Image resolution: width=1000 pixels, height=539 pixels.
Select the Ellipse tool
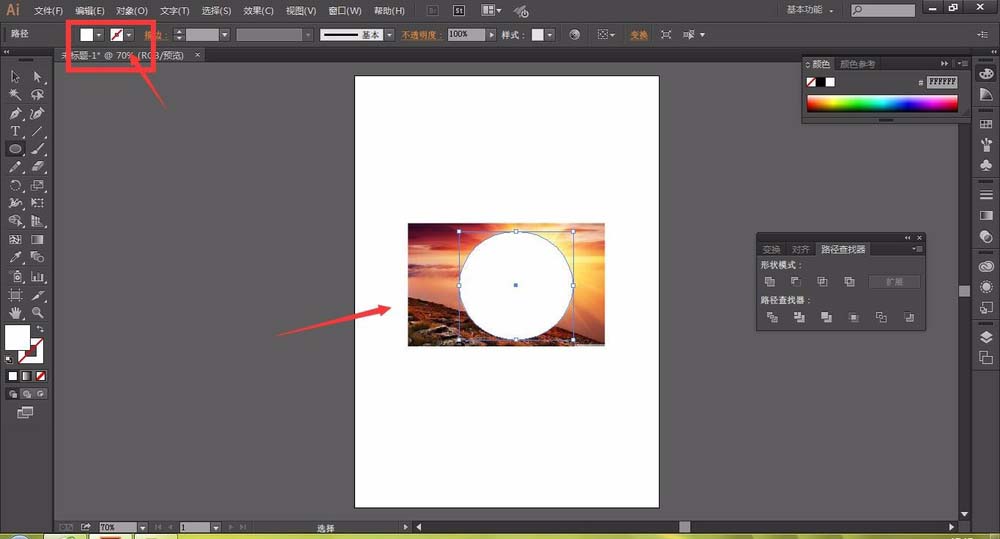pos(15,149)
